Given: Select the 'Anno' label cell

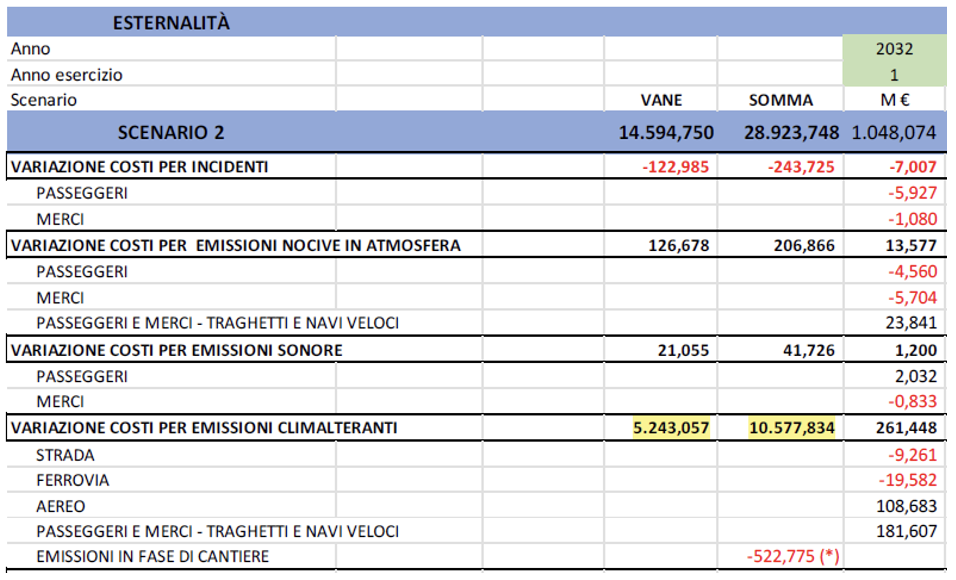Looking at the screenshot, I should click(30, 49).
